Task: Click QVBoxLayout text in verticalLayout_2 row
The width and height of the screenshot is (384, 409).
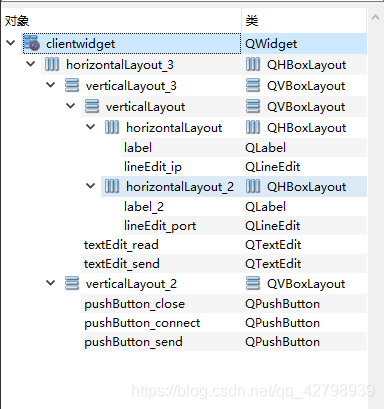Action: (306, 284)
